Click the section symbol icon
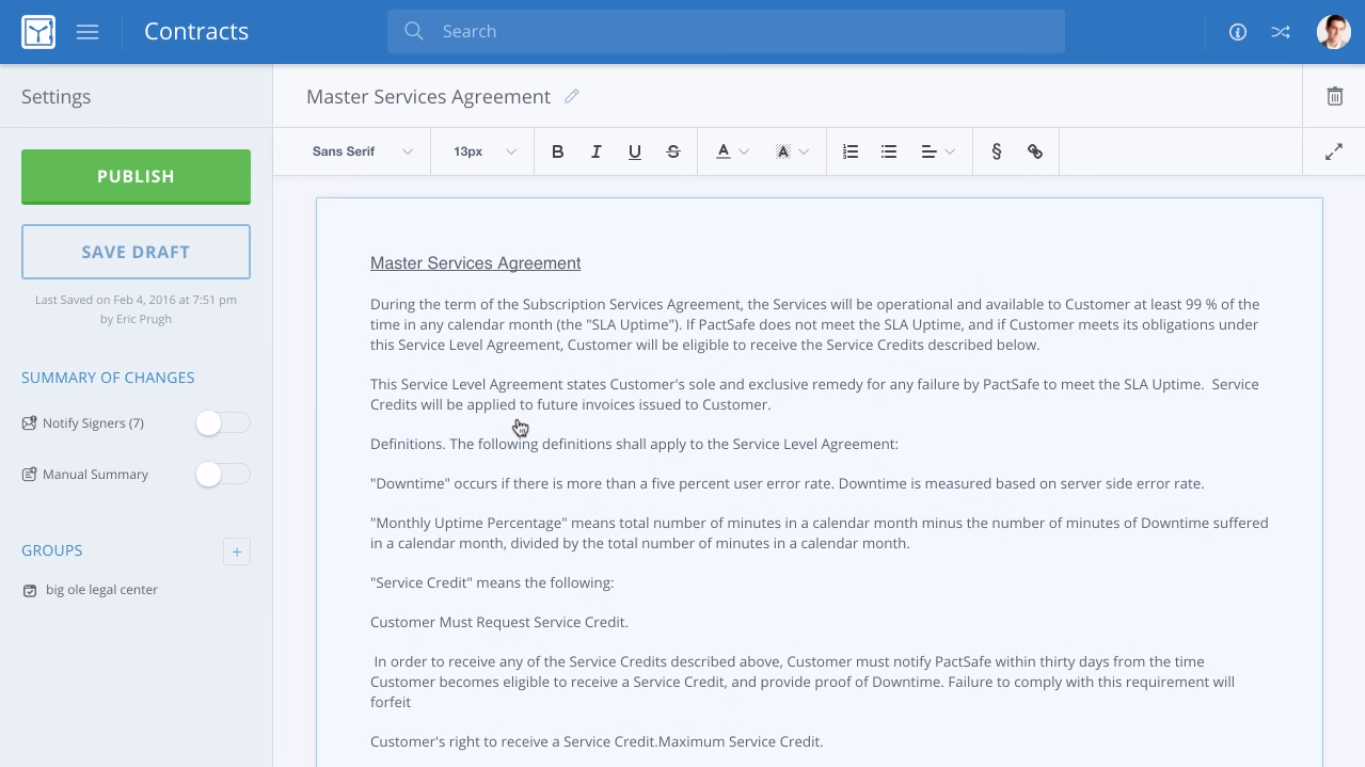 (x=996, y=152)
